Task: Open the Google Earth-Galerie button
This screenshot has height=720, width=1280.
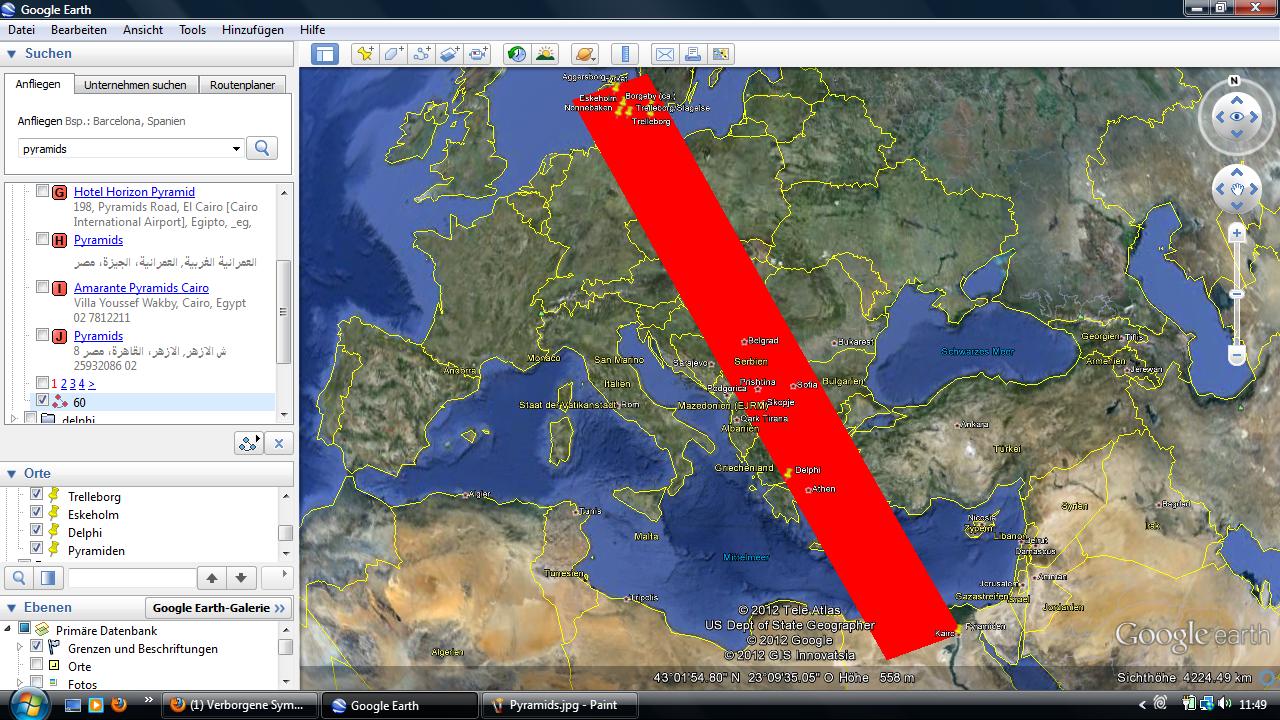Action: tap(218, 608)
